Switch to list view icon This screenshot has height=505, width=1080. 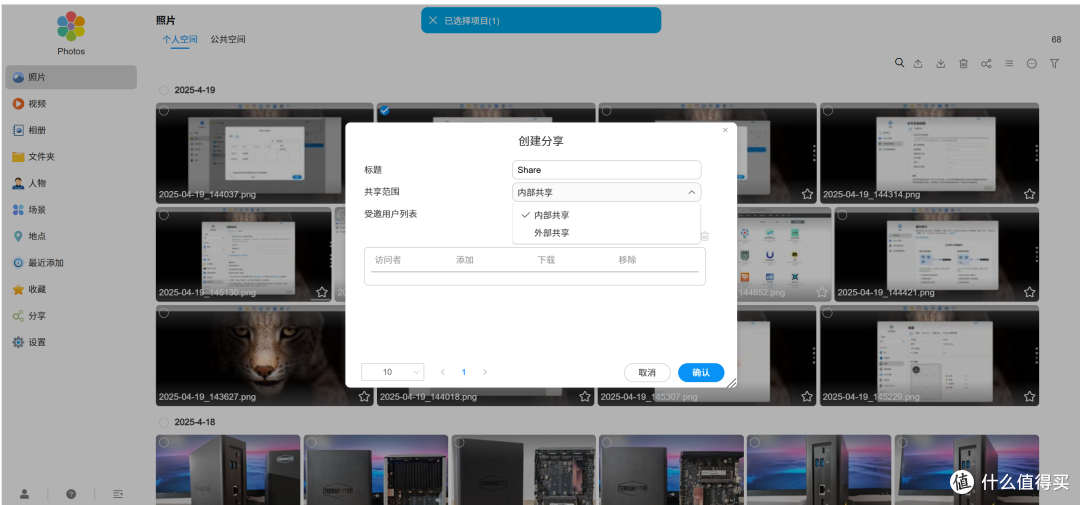click(1008, 63)
